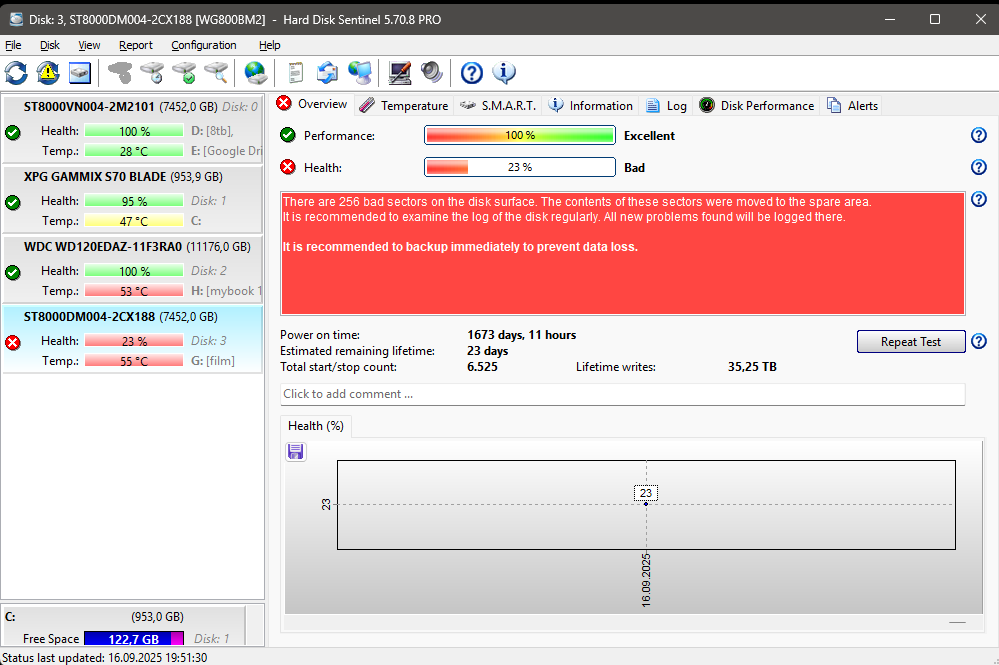
Task: Switch to the Log tab
Action: (666, 106)
